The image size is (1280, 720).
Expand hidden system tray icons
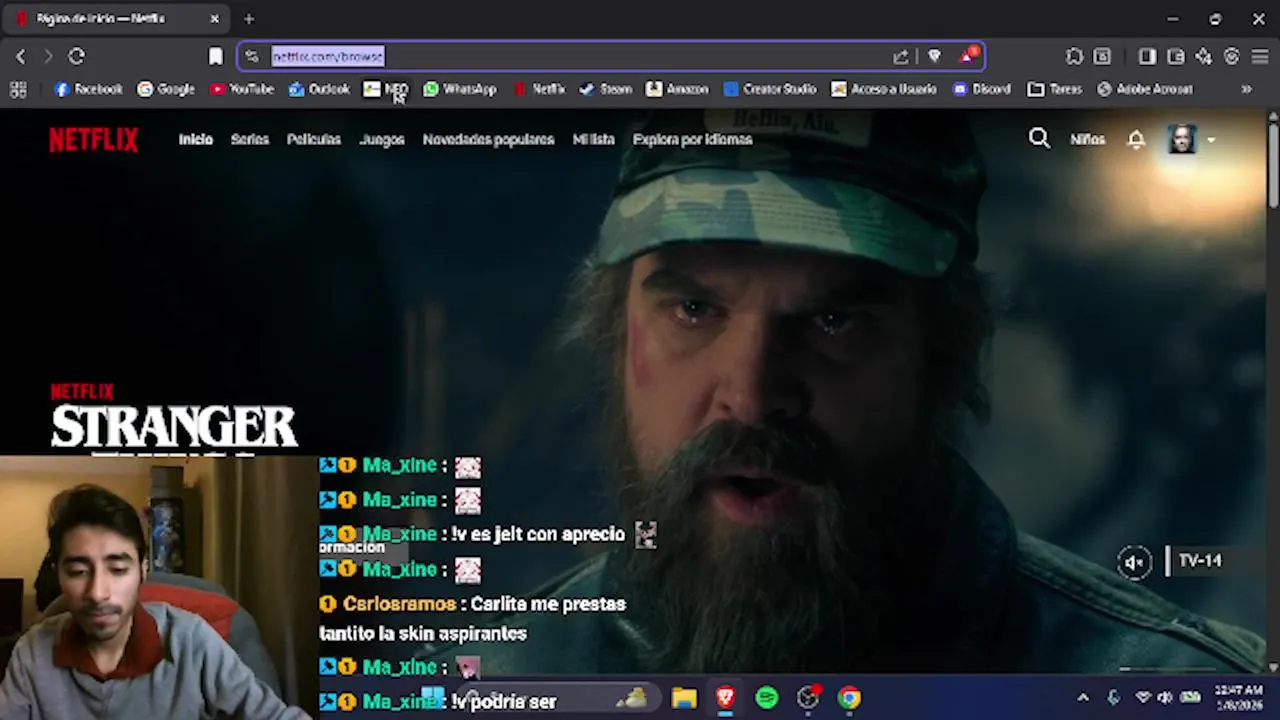pyautogui.click(x=1083, y=698)
